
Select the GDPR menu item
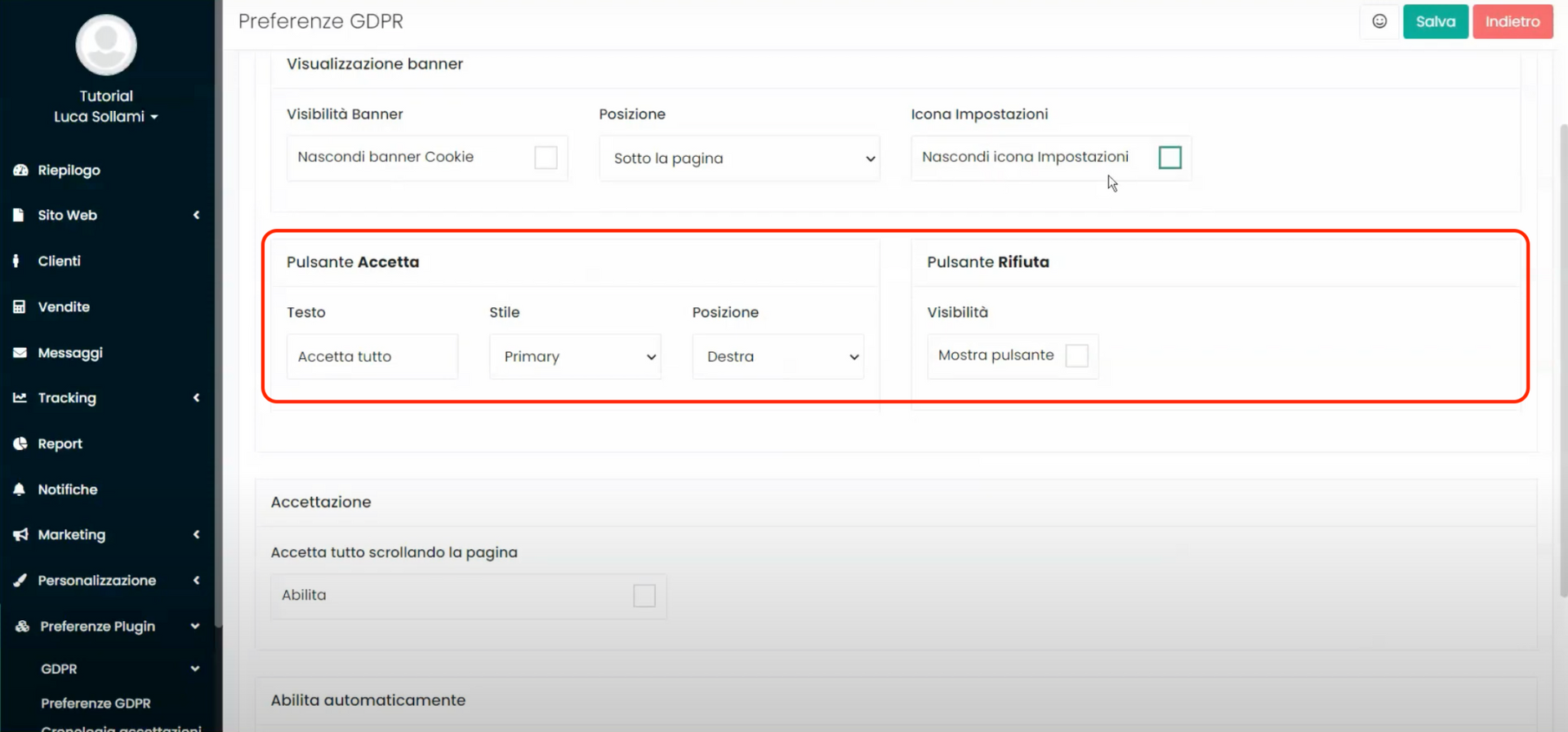point(59,668)
